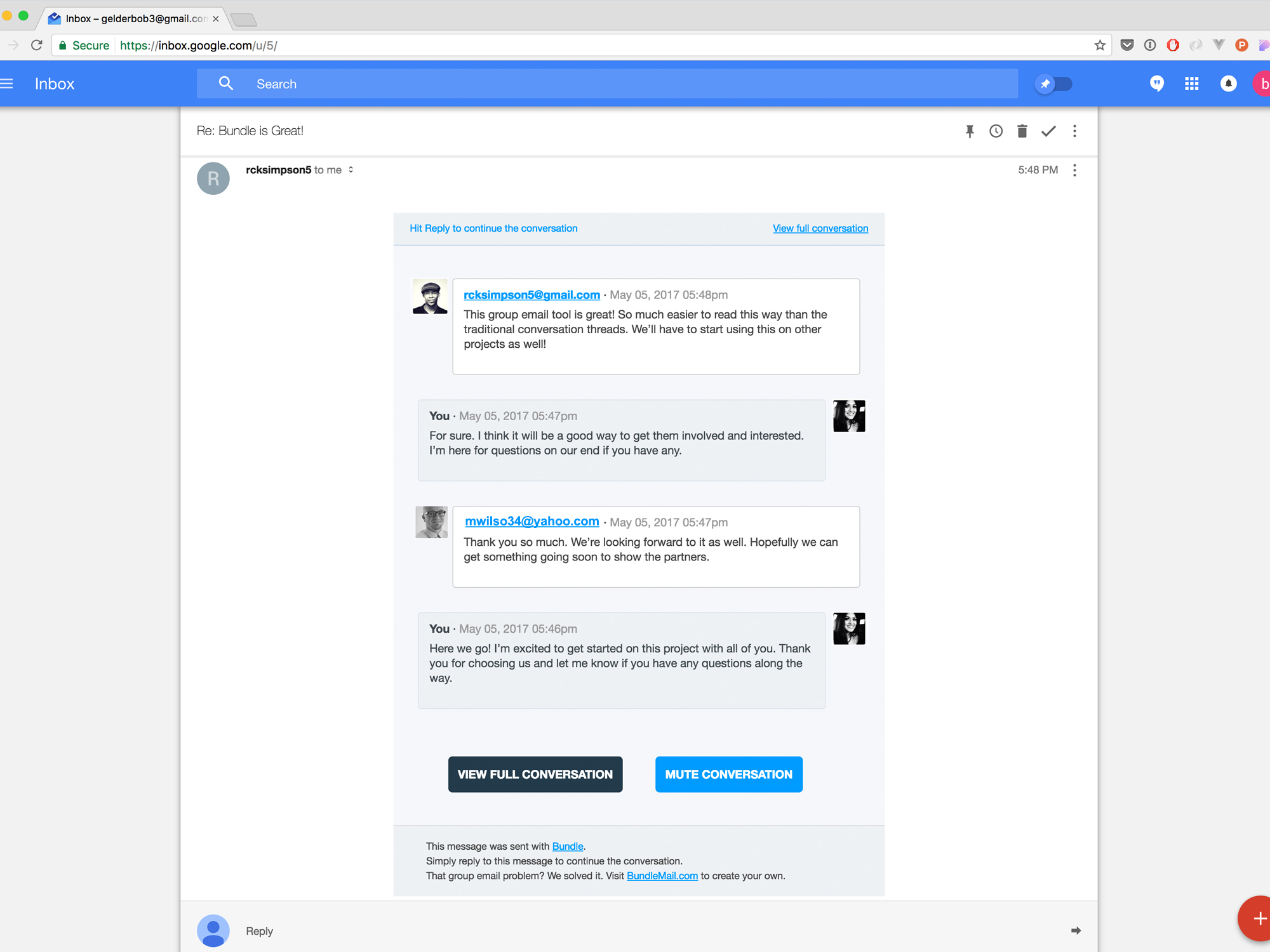Select the Inbox browser tab

click(135, 18)
